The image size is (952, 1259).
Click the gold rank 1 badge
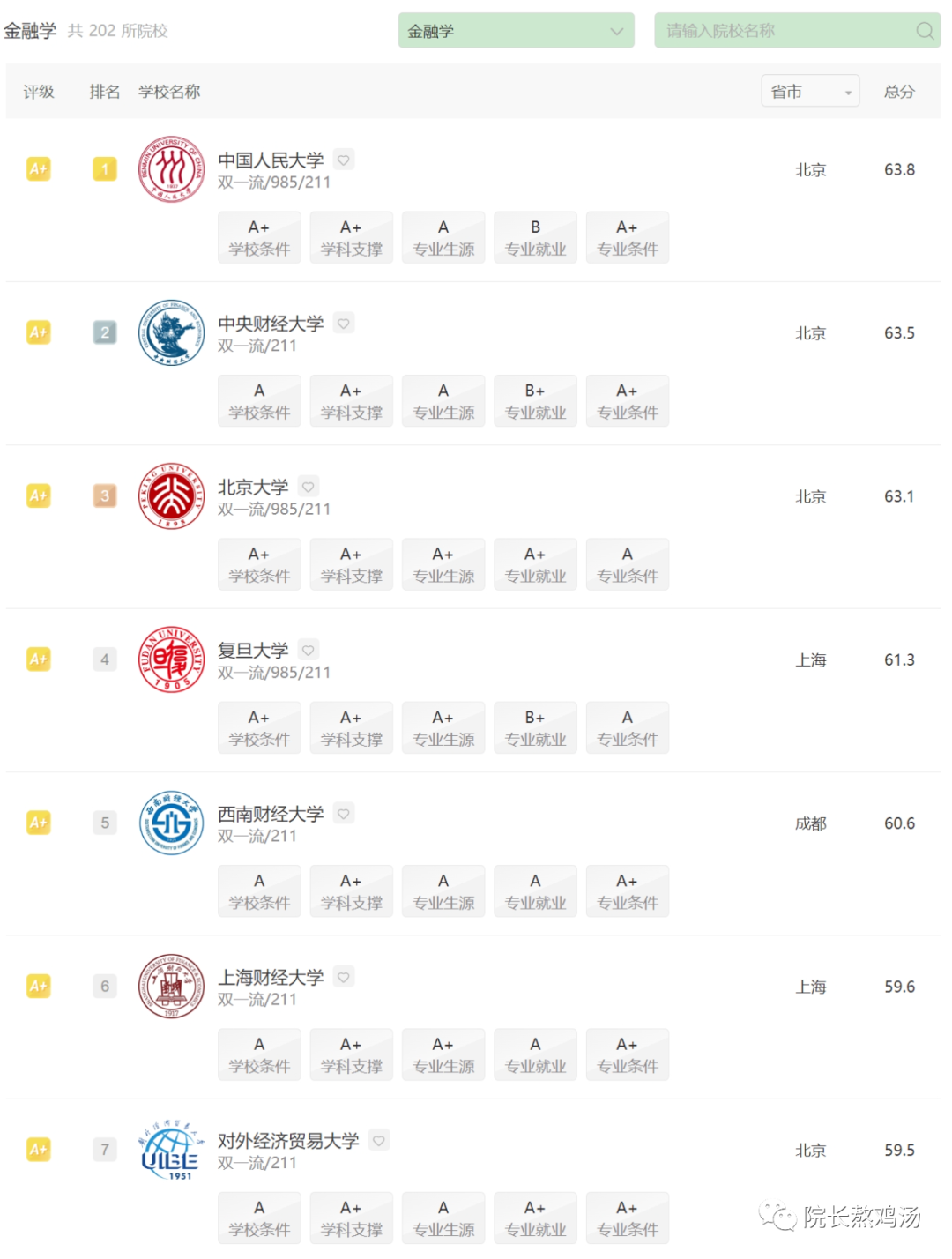pos(105,169)
